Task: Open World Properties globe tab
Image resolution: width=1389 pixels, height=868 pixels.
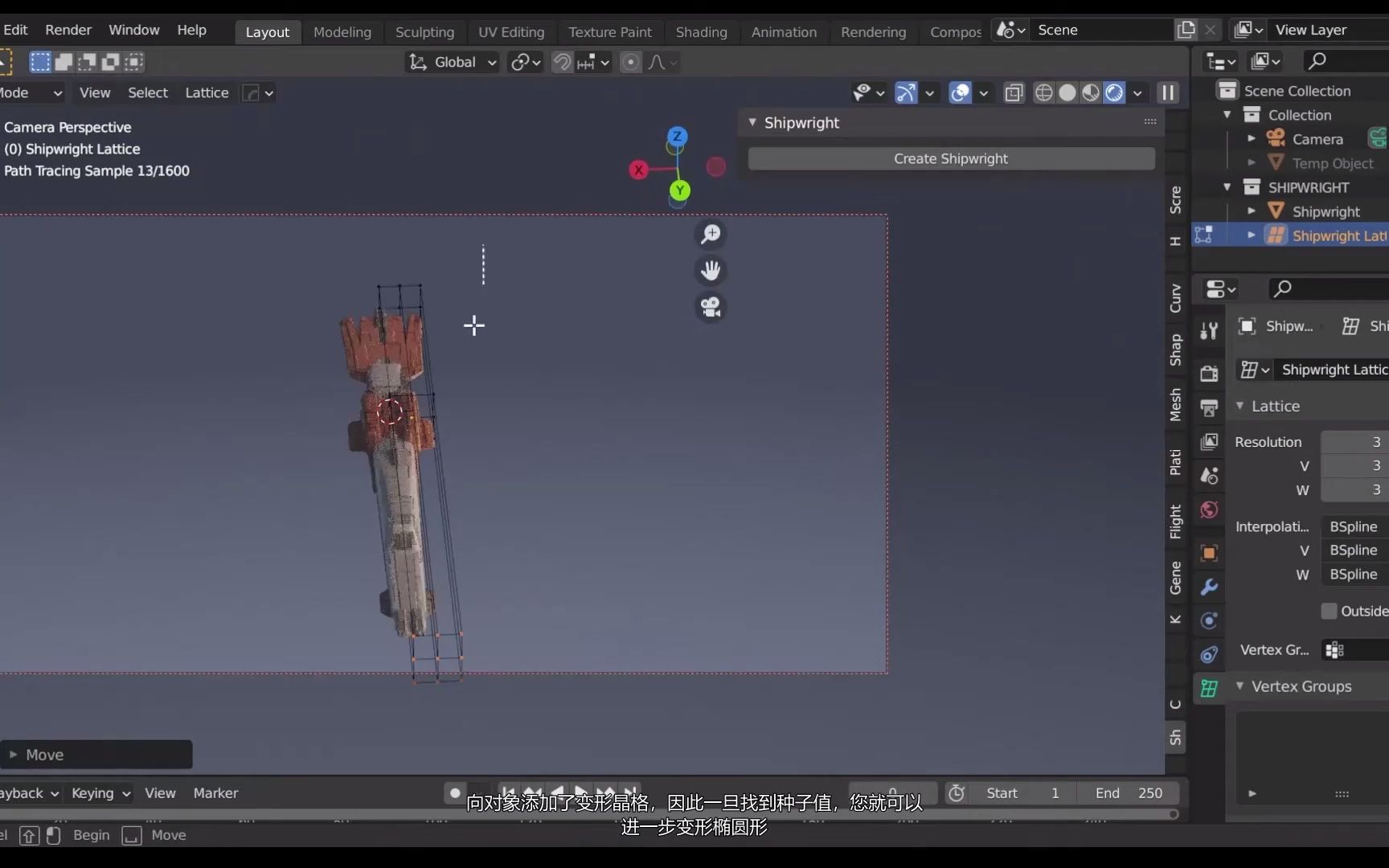Action: tap(1209, 510)
